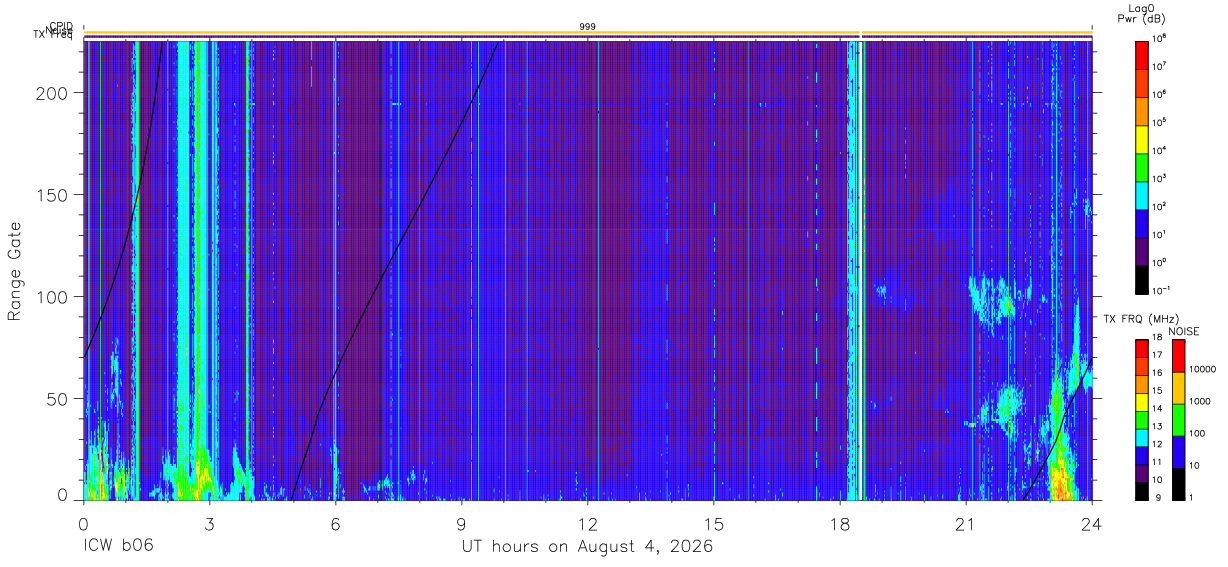This screenshot has height=567, width=1228.
Task: Click the blue segment of the NOISE colorbar
Action: click(x=1178, y=451)
